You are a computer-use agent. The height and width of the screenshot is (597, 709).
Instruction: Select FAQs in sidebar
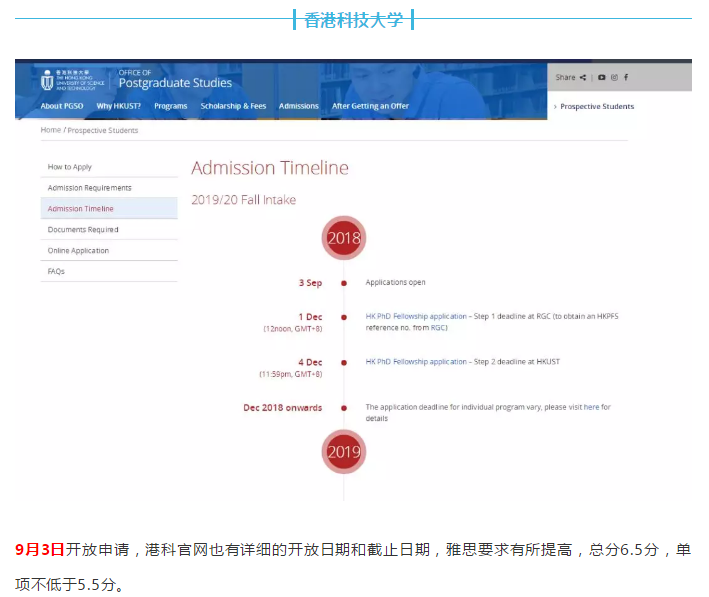pyautogui.click(x=109, y=271)
